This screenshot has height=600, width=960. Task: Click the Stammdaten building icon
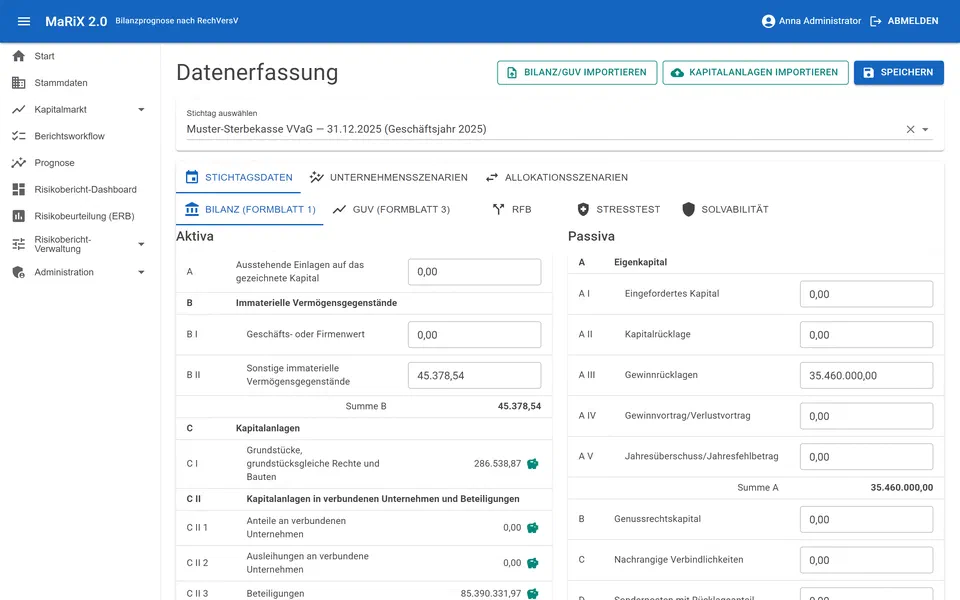(19, 83)
